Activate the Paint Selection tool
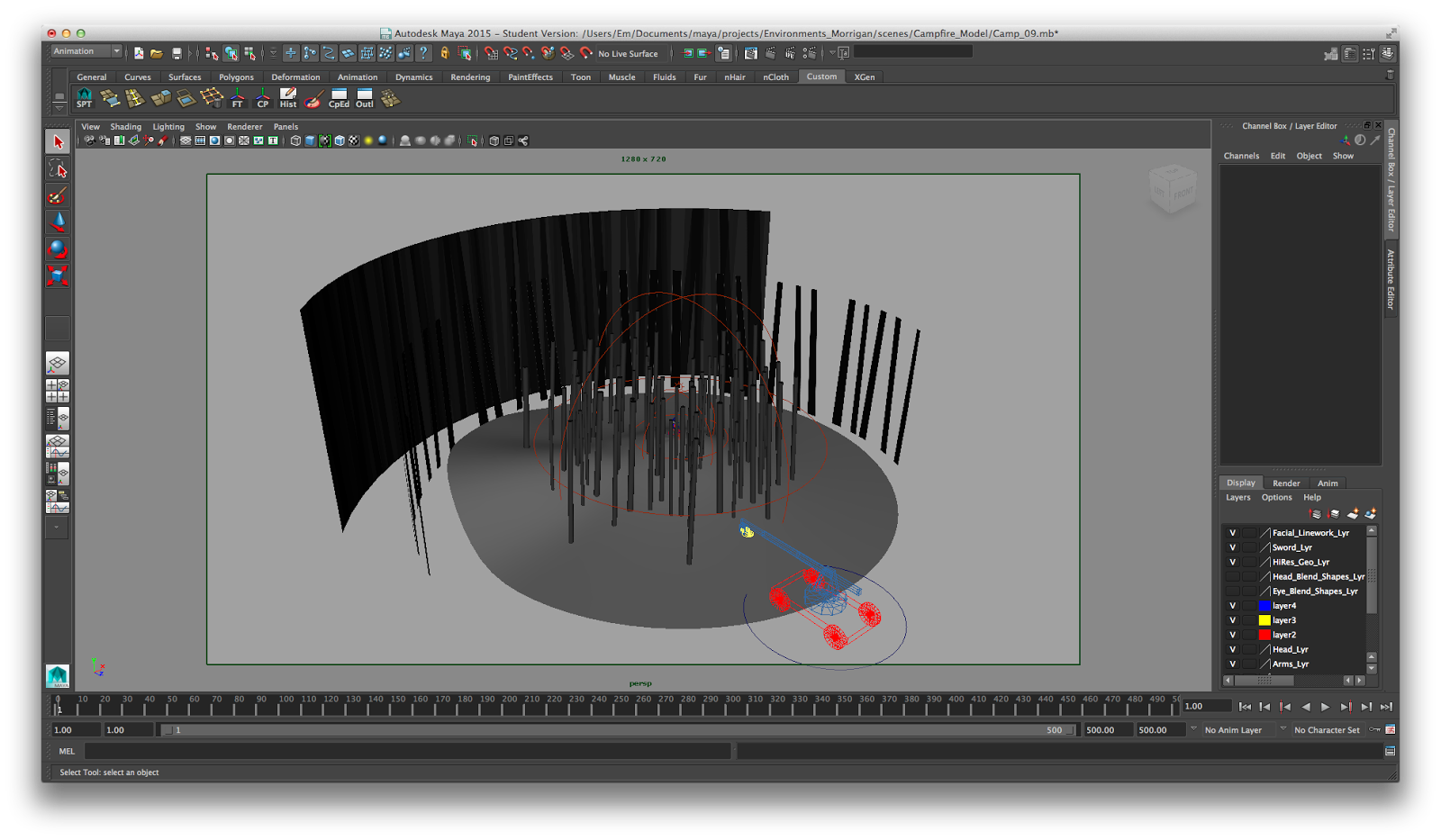The image size is (1441, 840). 58,195
